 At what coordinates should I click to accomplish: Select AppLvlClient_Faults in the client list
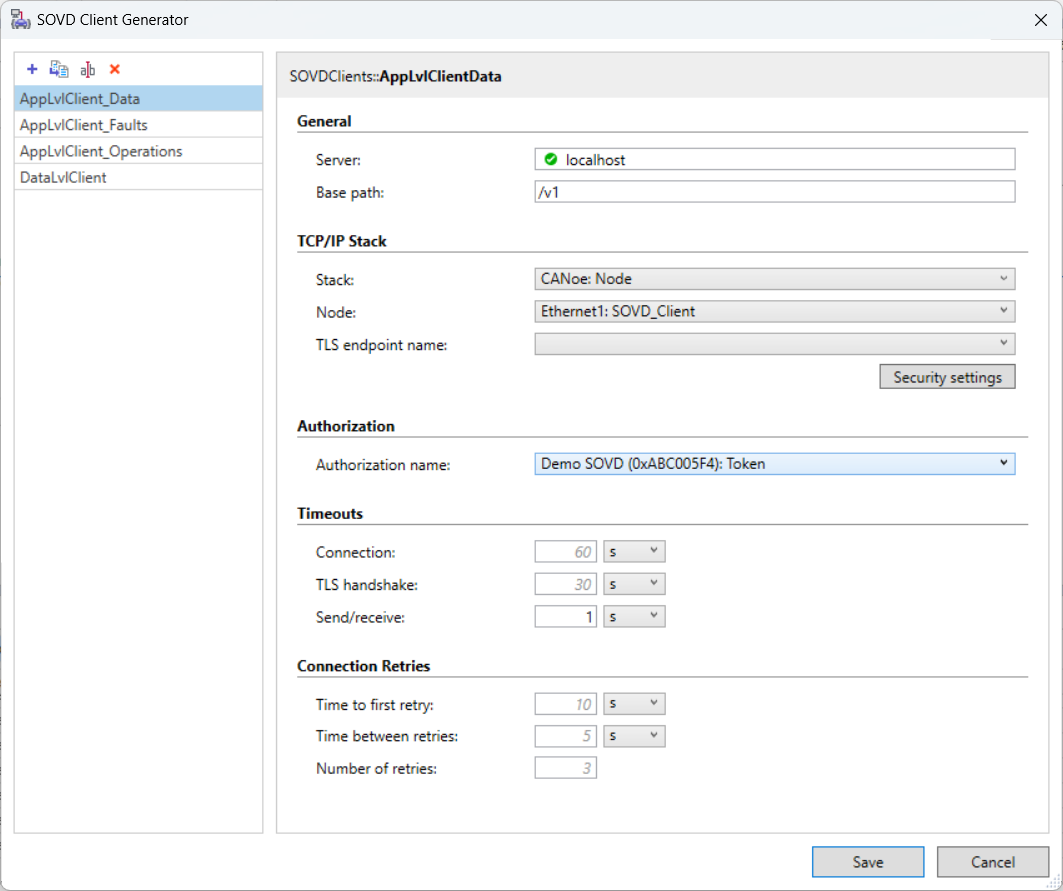[138, 125]
